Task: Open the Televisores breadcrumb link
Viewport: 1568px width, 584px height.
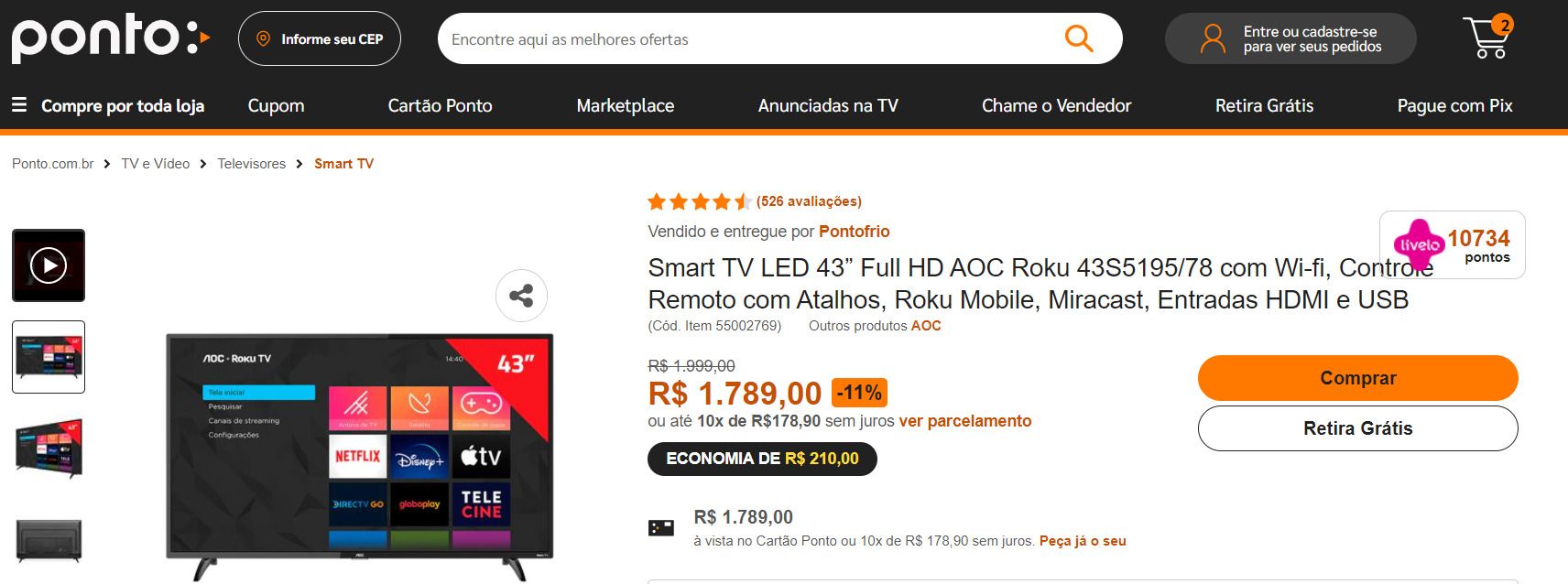Action: (251, 164)
